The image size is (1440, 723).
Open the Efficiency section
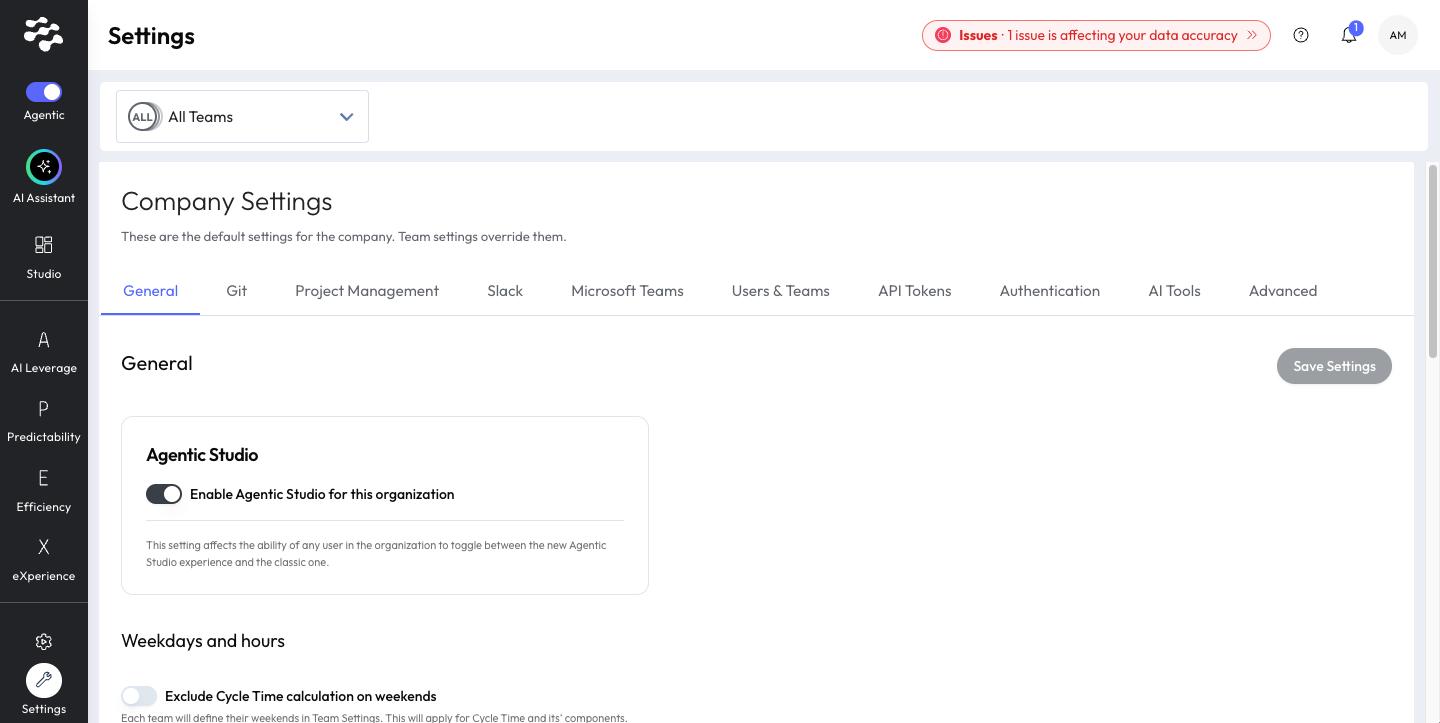tap(44, 490)
